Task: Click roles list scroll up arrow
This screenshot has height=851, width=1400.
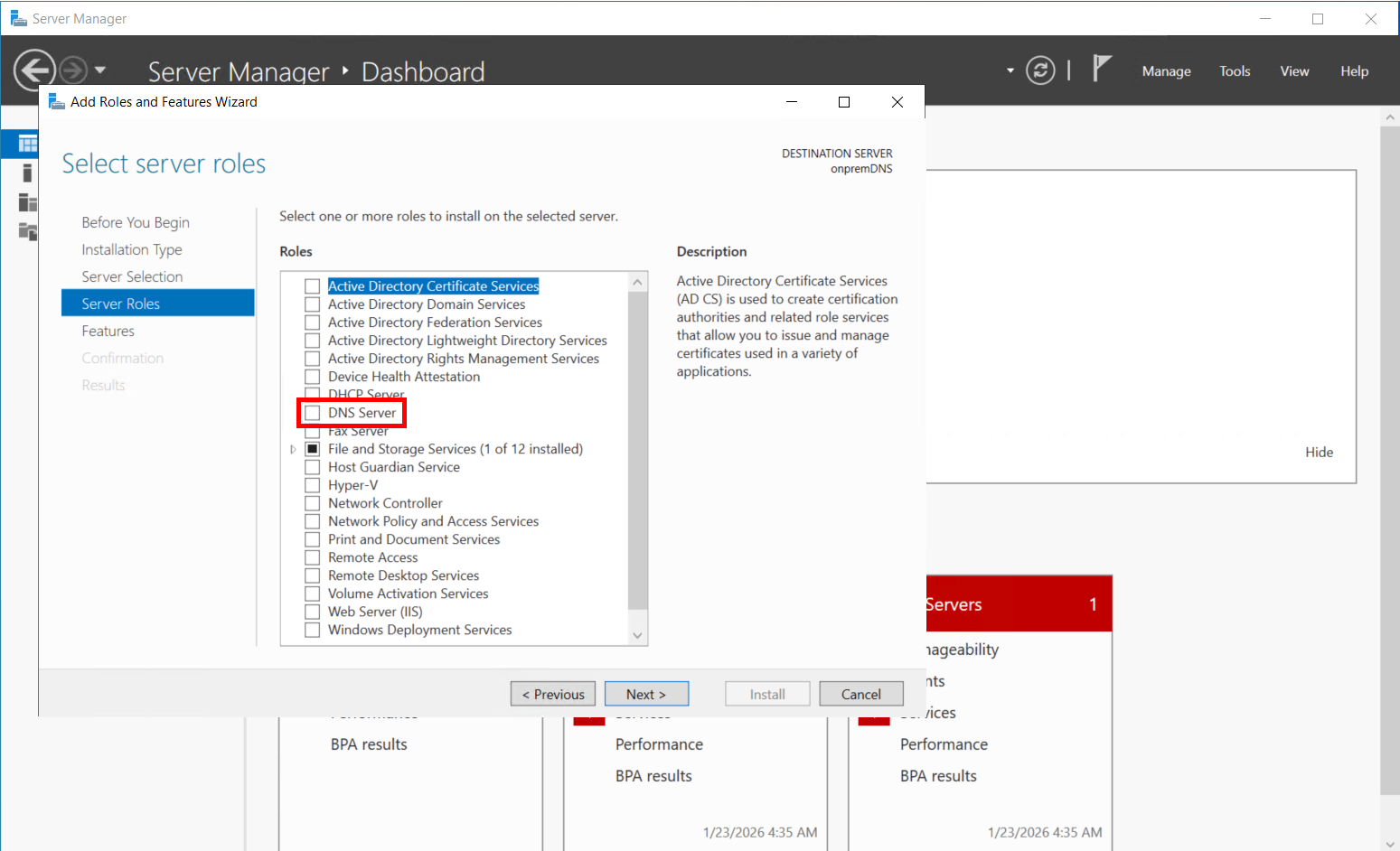Action: pyautogui.click(x=638, y=282)
